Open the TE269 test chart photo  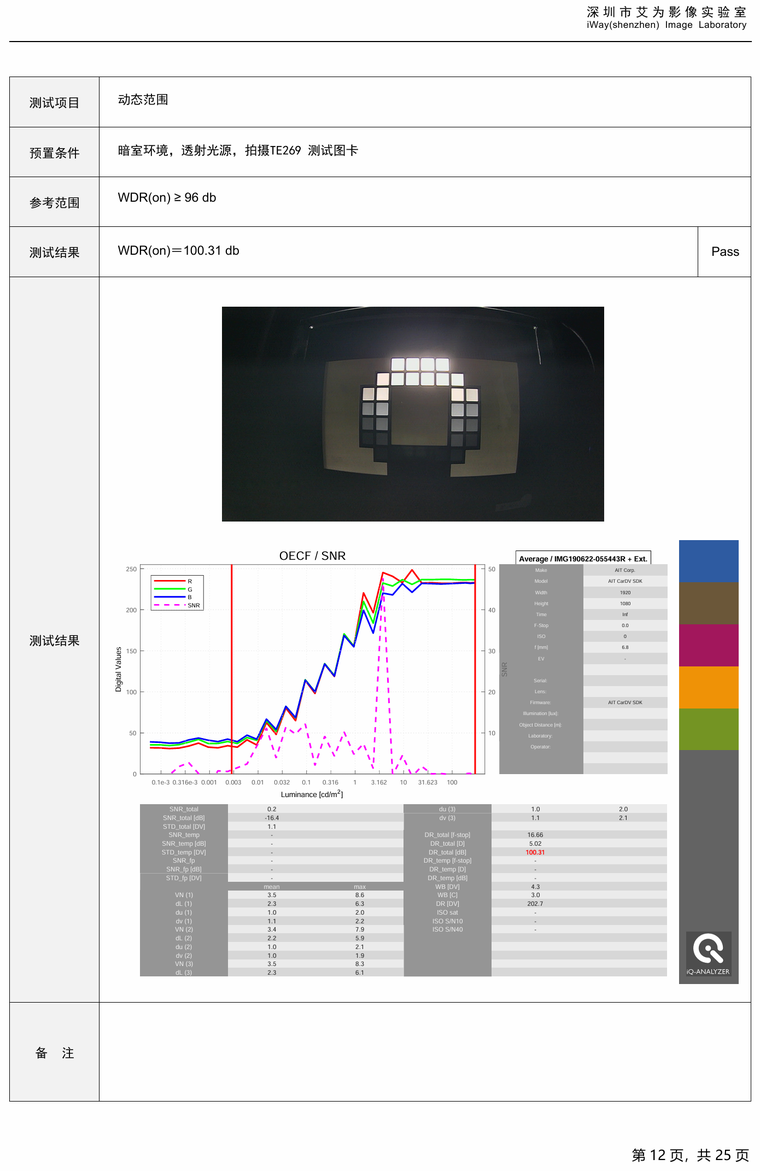(x=413, y=414)
